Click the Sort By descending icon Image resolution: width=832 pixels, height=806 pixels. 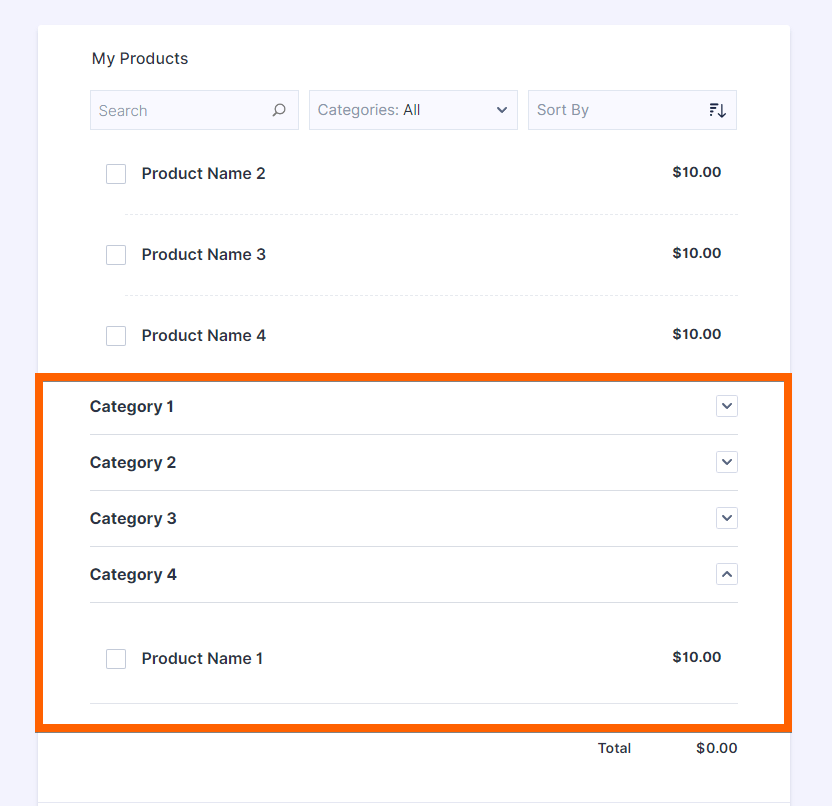pos(717,110)
